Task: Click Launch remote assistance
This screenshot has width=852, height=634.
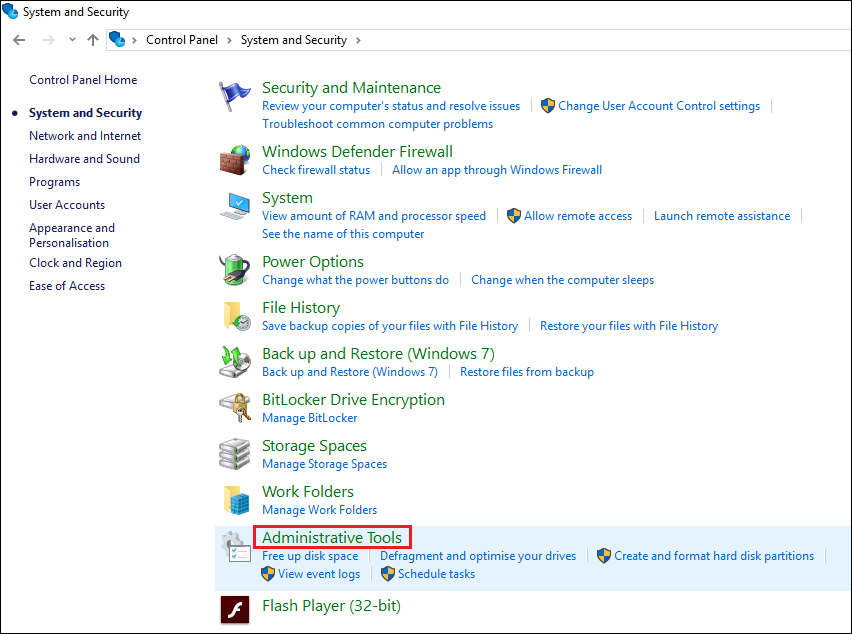Action: click(x=722, y=216)
